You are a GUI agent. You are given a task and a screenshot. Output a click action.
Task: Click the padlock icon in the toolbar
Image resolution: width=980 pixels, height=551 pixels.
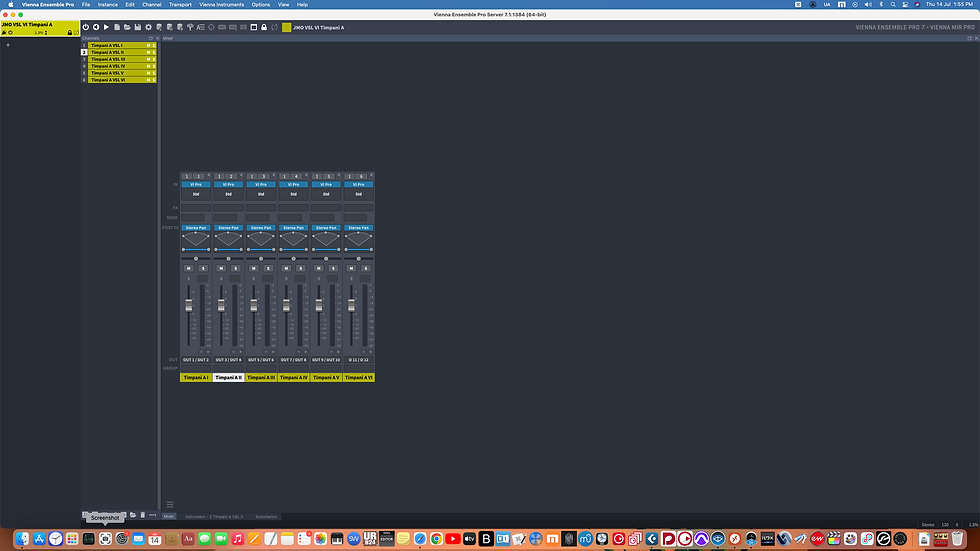coord(264,27)
